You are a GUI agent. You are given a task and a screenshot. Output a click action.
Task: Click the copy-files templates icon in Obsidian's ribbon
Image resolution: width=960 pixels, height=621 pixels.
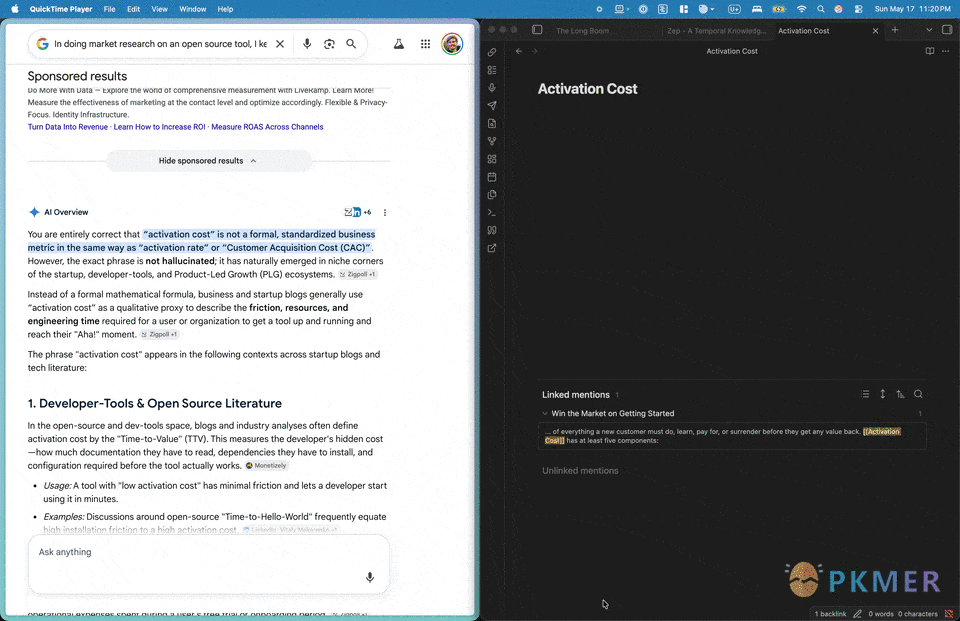coord(492,195)
